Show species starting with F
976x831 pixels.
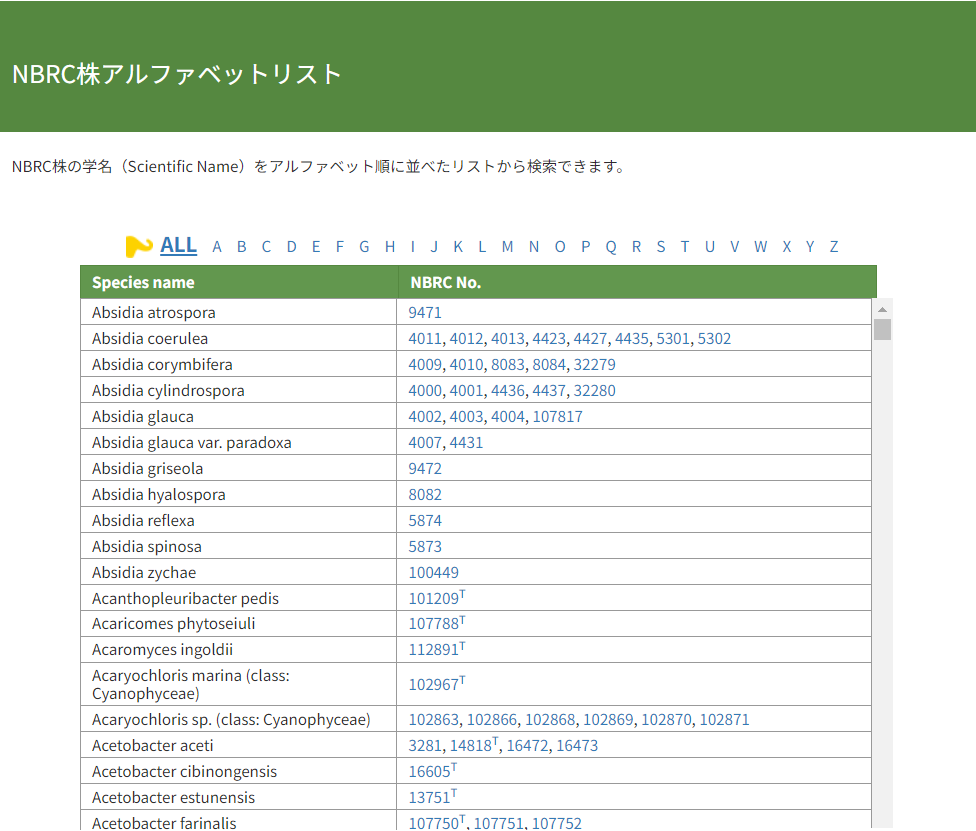(340, 247)
